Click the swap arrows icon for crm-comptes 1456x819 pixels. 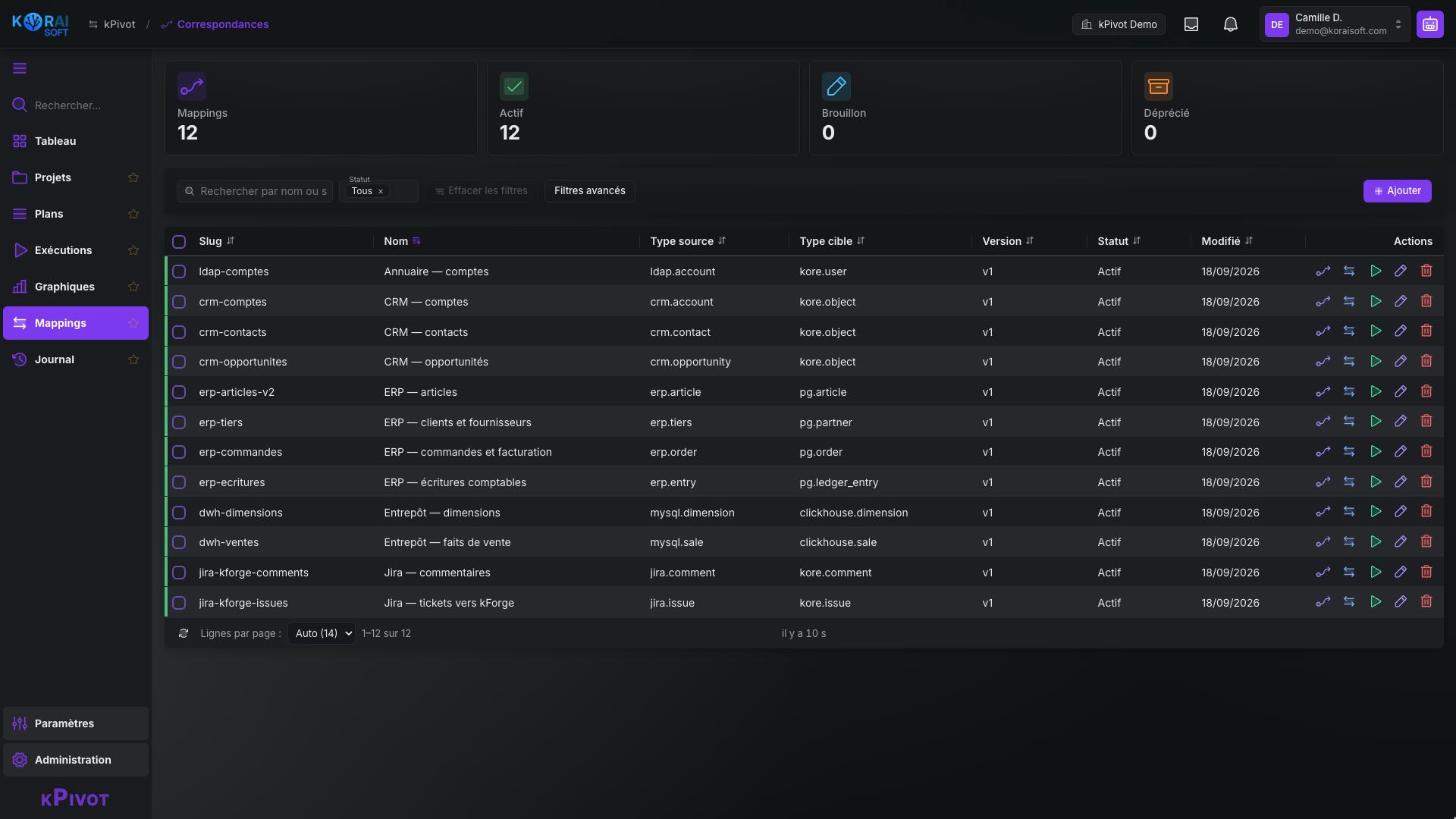tap(1349, 301)
